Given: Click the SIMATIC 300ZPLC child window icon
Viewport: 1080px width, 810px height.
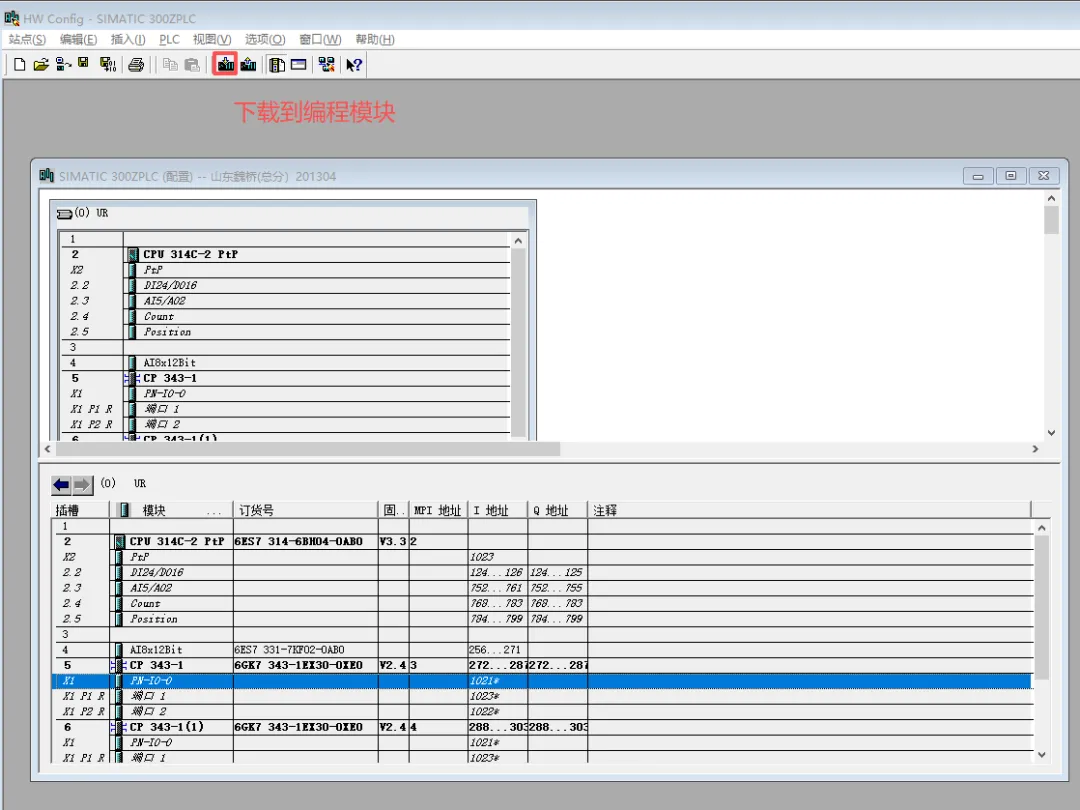Looking at the screenshot, I should (46, 175).
